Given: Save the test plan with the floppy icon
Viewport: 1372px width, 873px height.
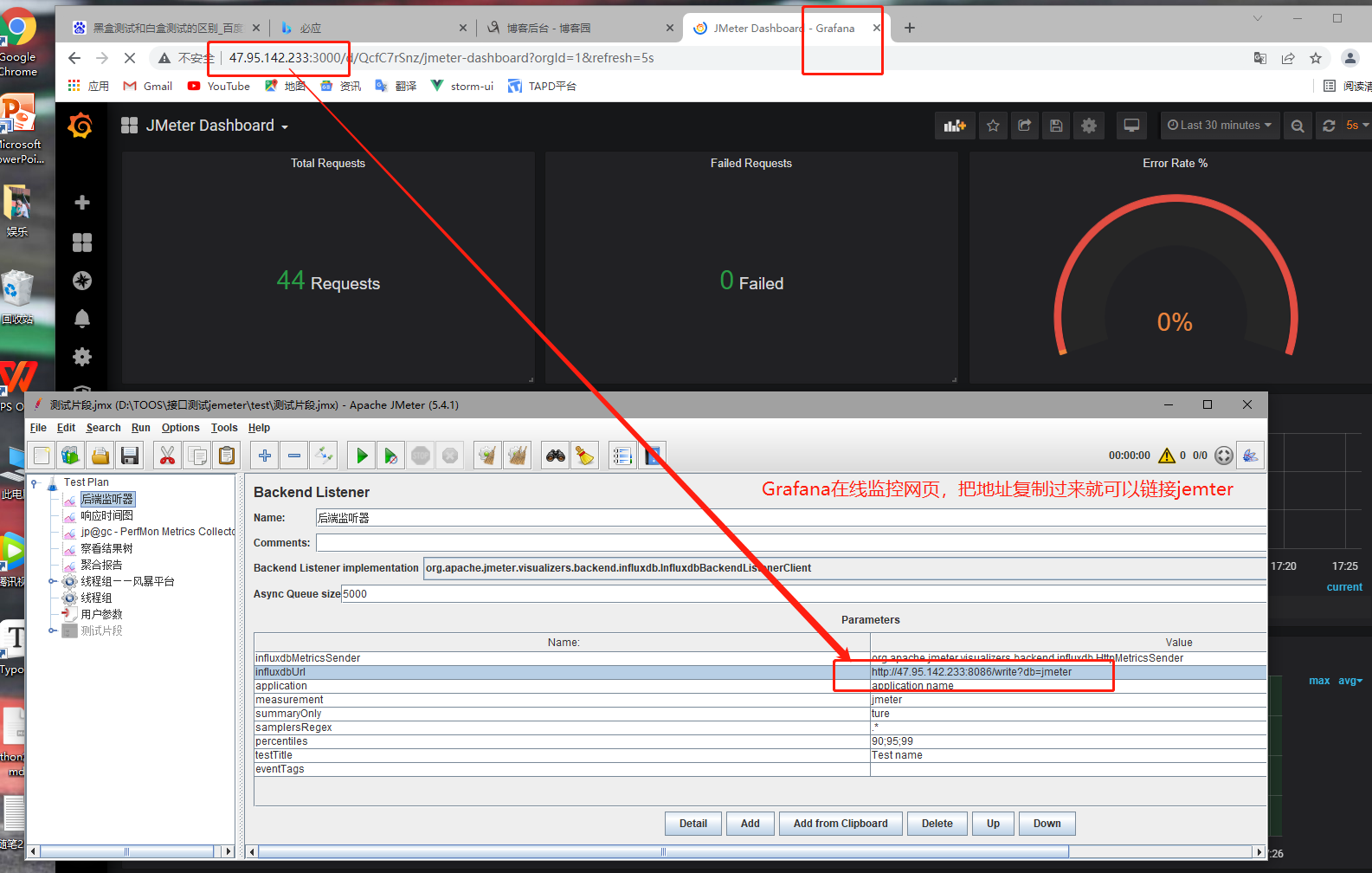Looking at the screenshot, I should click(x=130, y=456).
